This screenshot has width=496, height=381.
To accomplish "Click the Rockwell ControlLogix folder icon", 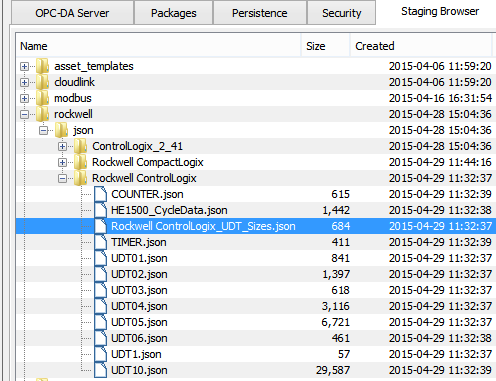I will coord(81,178).
